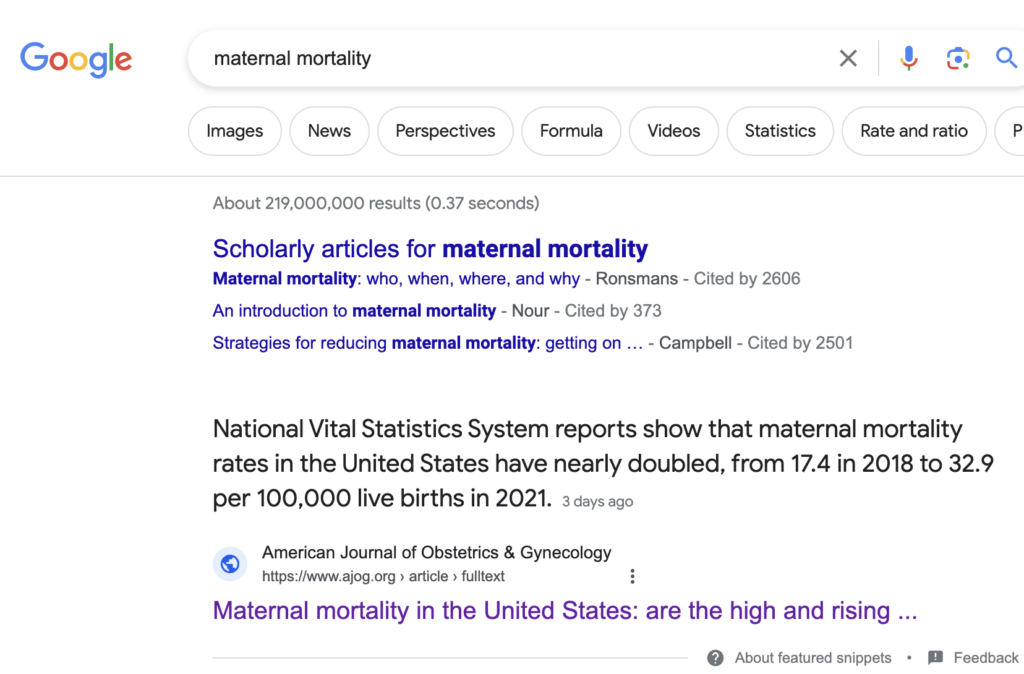The height and width of the screenshot is (674, 1024).
Task: Click the Feedback flag icon
Action: (x=935, y=658)
